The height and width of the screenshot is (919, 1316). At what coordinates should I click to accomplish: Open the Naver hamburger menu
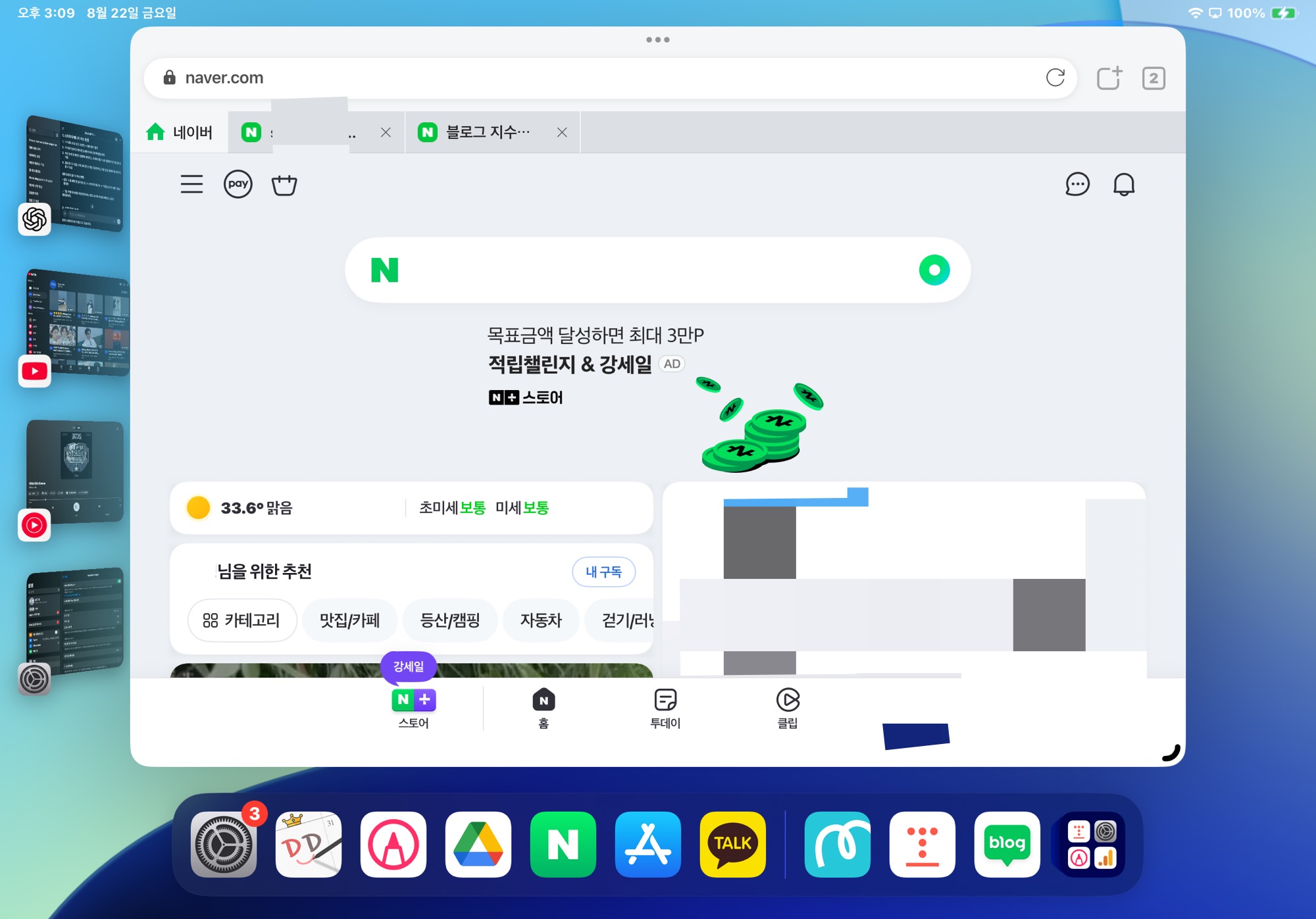tap(191, 184)
